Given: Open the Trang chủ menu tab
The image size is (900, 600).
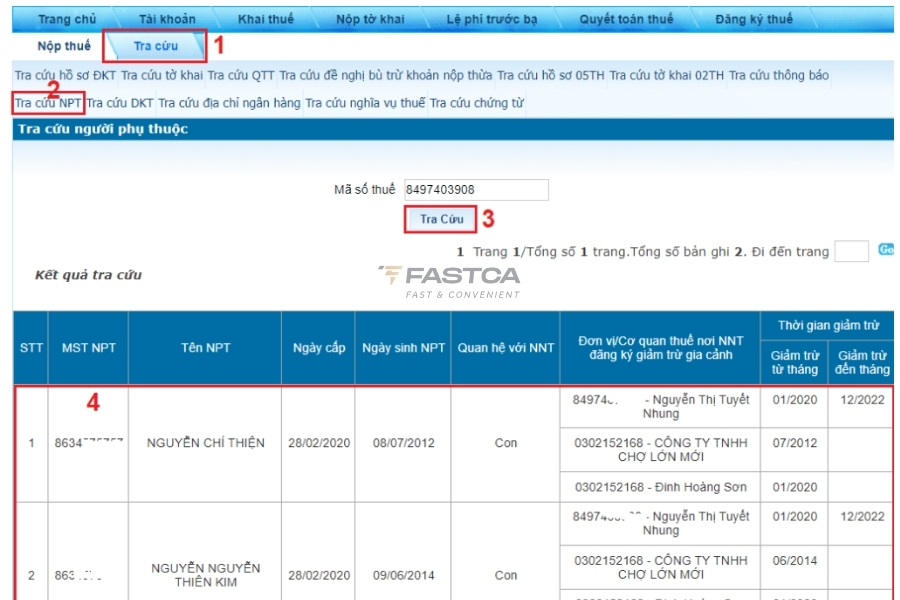Looking at the screenshot, I should [66, 19].
